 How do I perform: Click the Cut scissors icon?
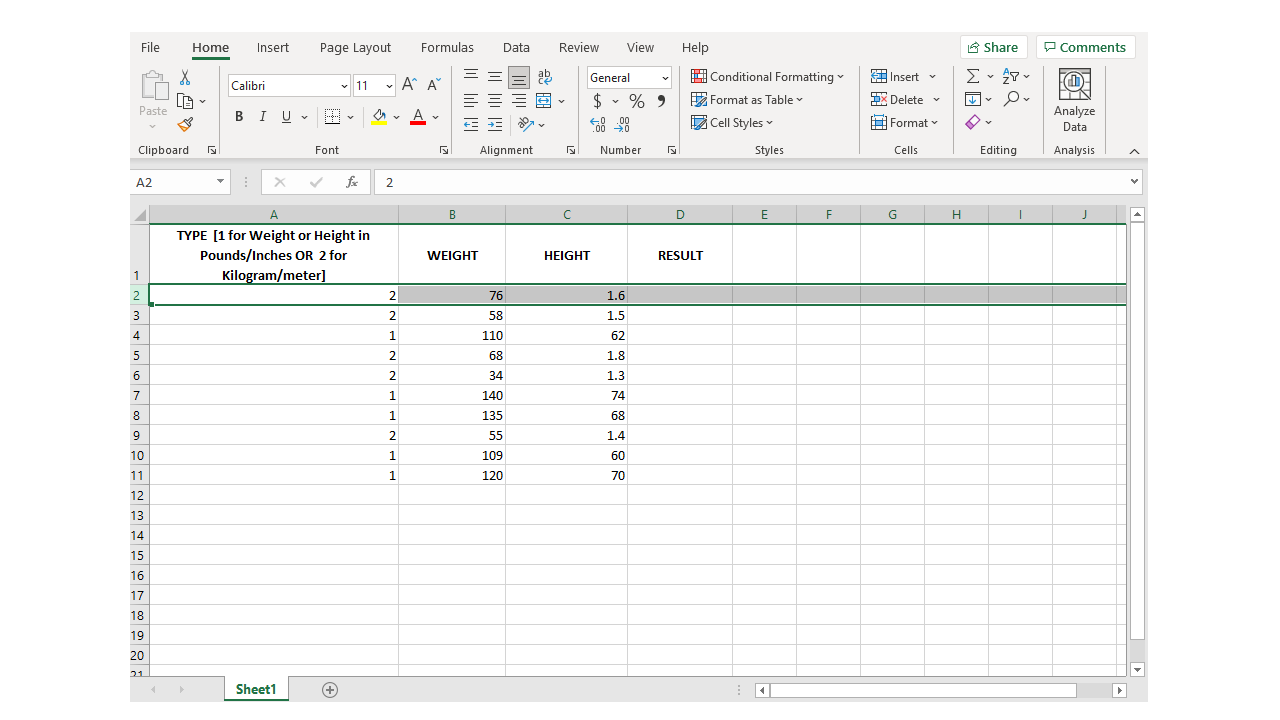coord(185,78)
